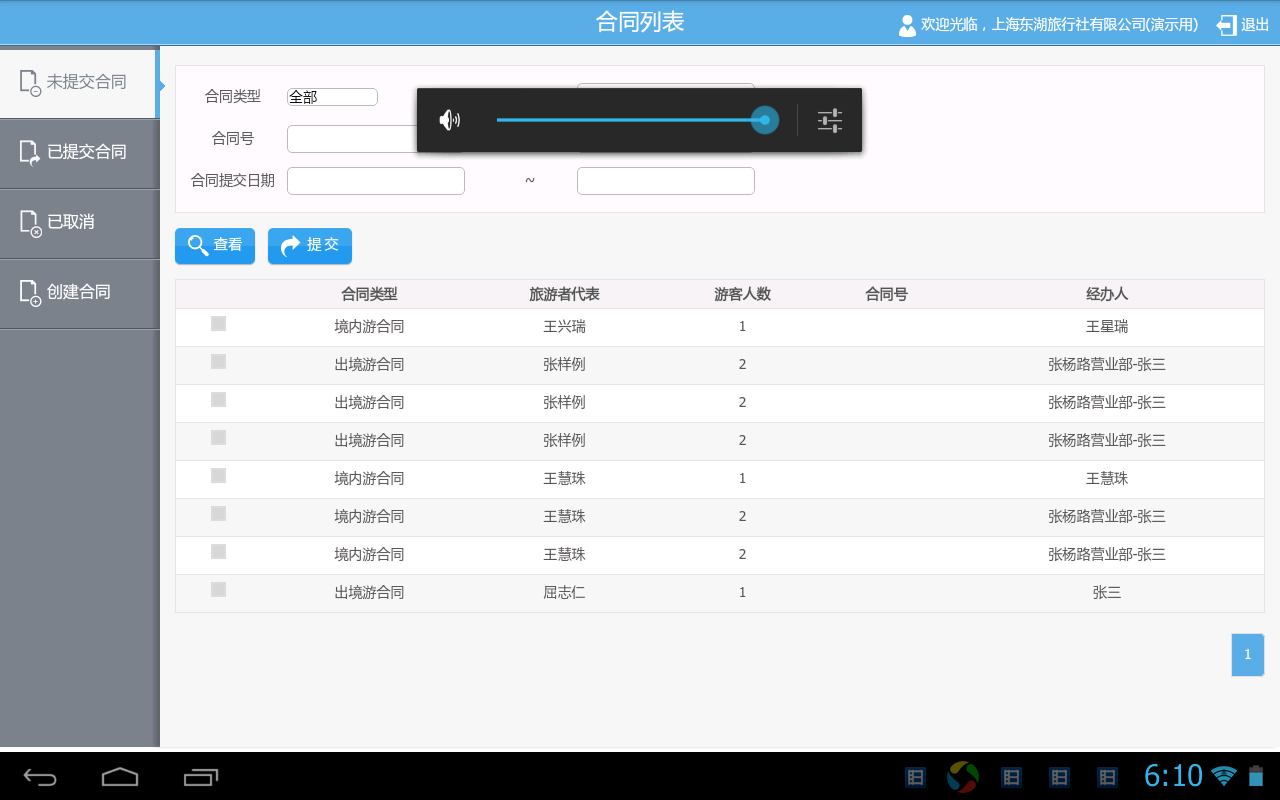The height and width of the screenshot is (800, 1280).
Task: Check the box in the second 张样例 row
Action: click(x=218, y=400)
